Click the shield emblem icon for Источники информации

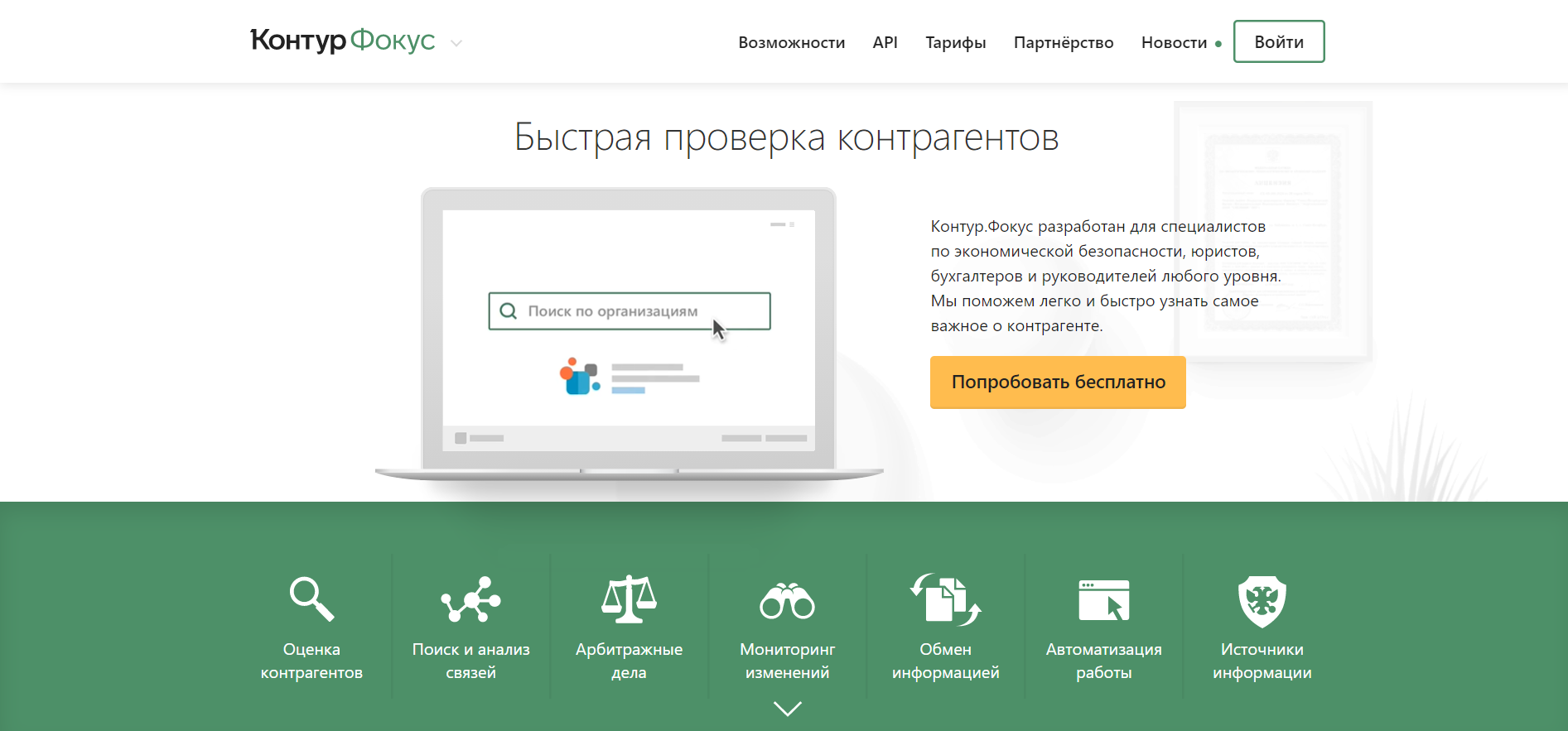[1262, 601]
